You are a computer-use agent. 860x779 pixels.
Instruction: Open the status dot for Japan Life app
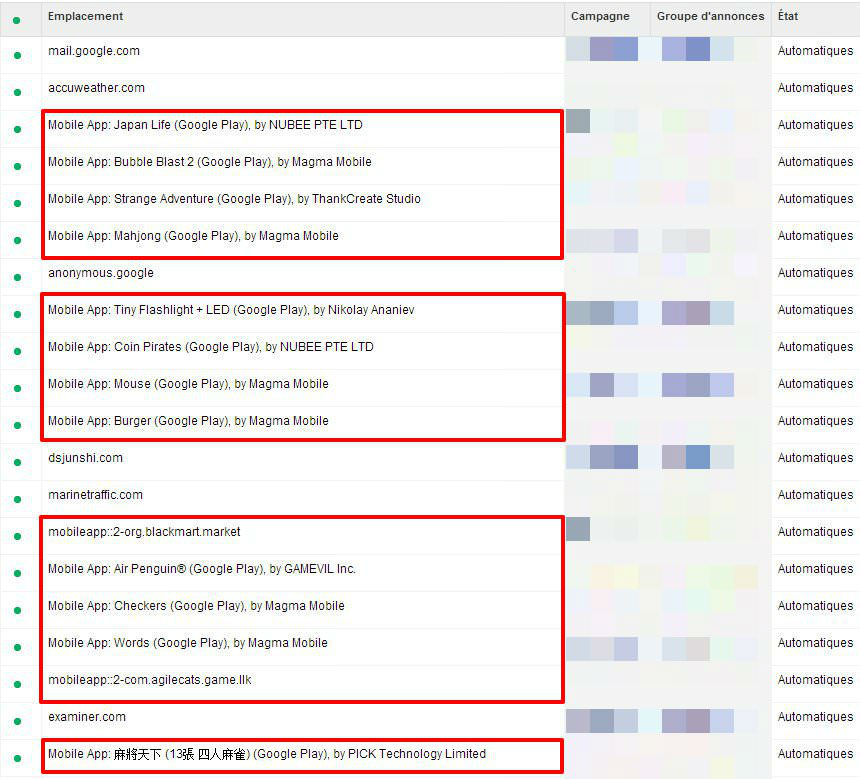pos(17,129)
